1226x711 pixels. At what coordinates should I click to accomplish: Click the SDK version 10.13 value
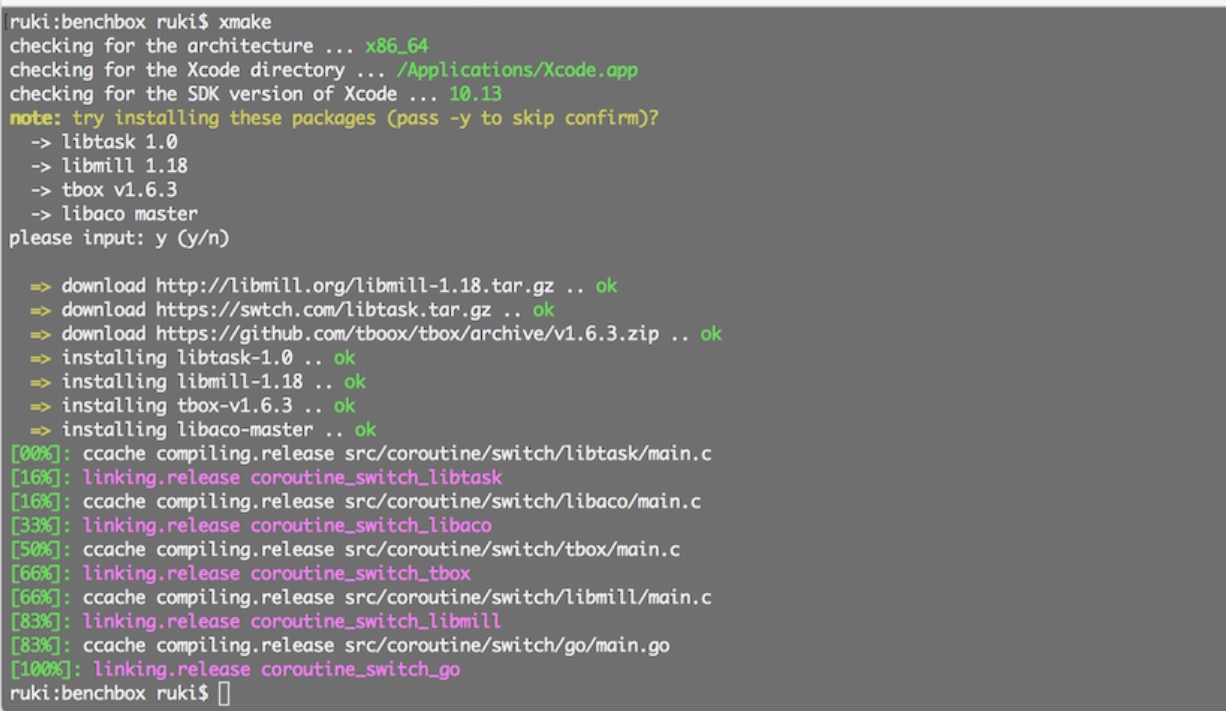pos(475,94)
